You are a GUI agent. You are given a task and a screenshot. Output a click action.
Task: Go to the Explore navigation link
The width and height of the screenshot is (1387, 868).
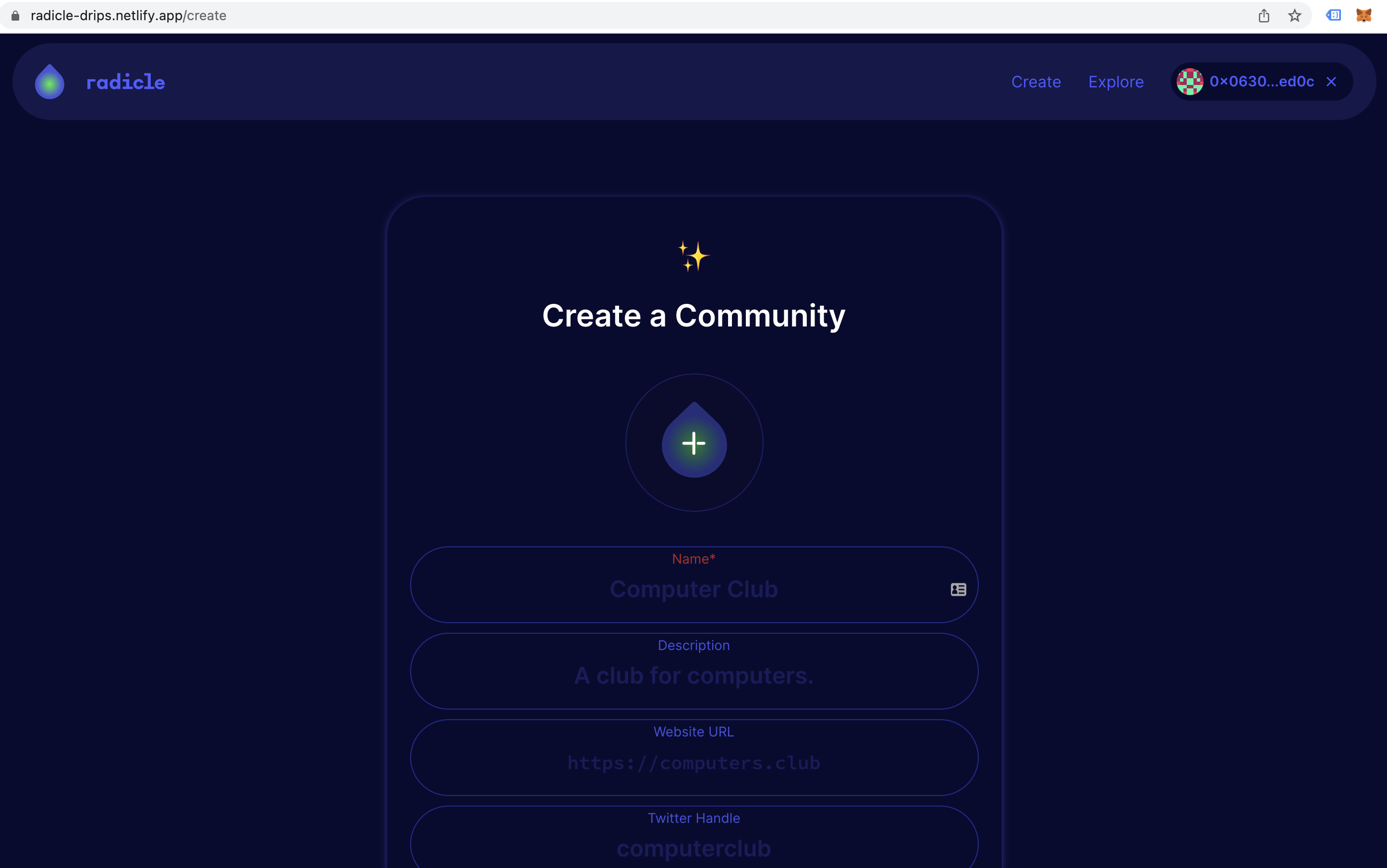[x=1116, y=82]
